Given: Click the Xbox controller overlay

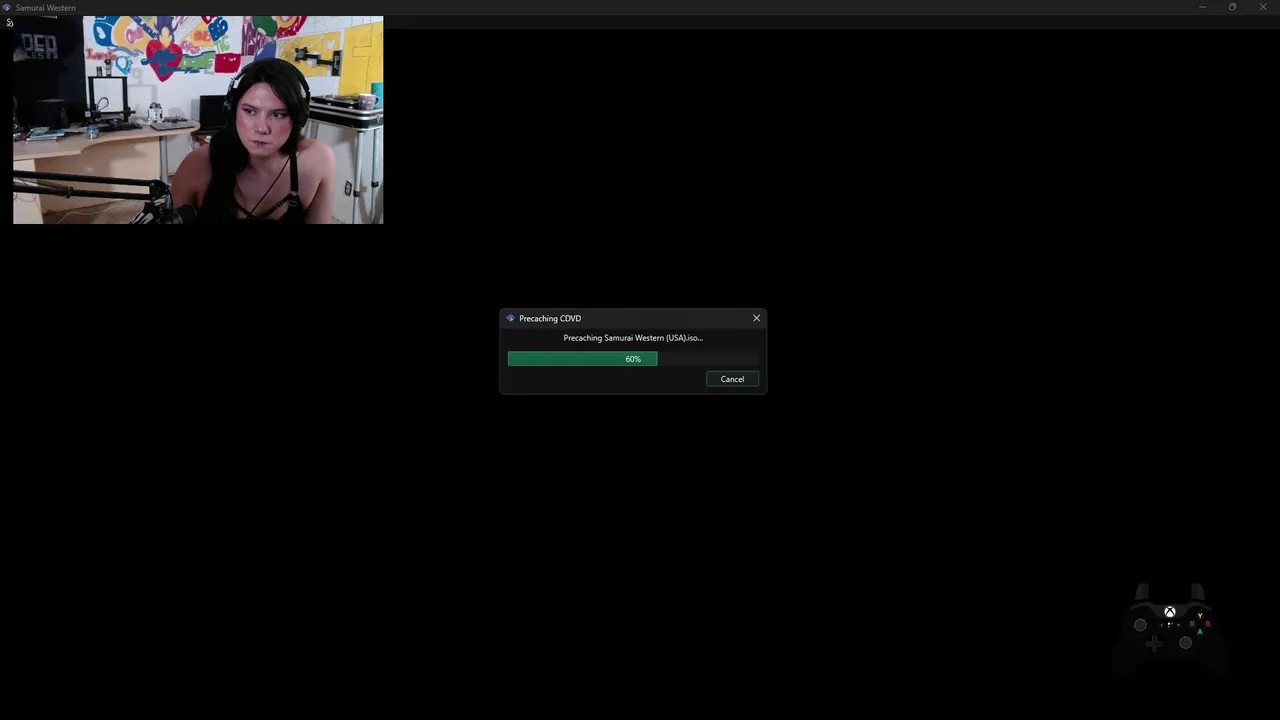Looking at the screenshot, I should click(1169, 629).
